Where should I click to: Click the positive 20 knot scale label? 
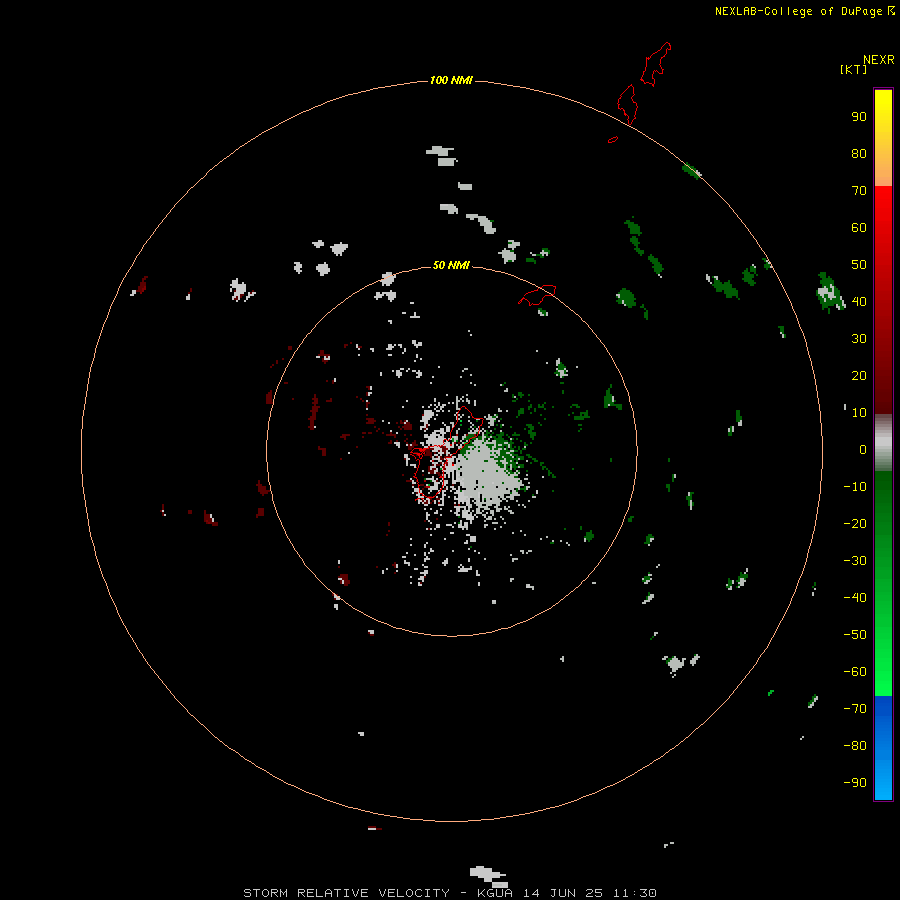[859, 375]
